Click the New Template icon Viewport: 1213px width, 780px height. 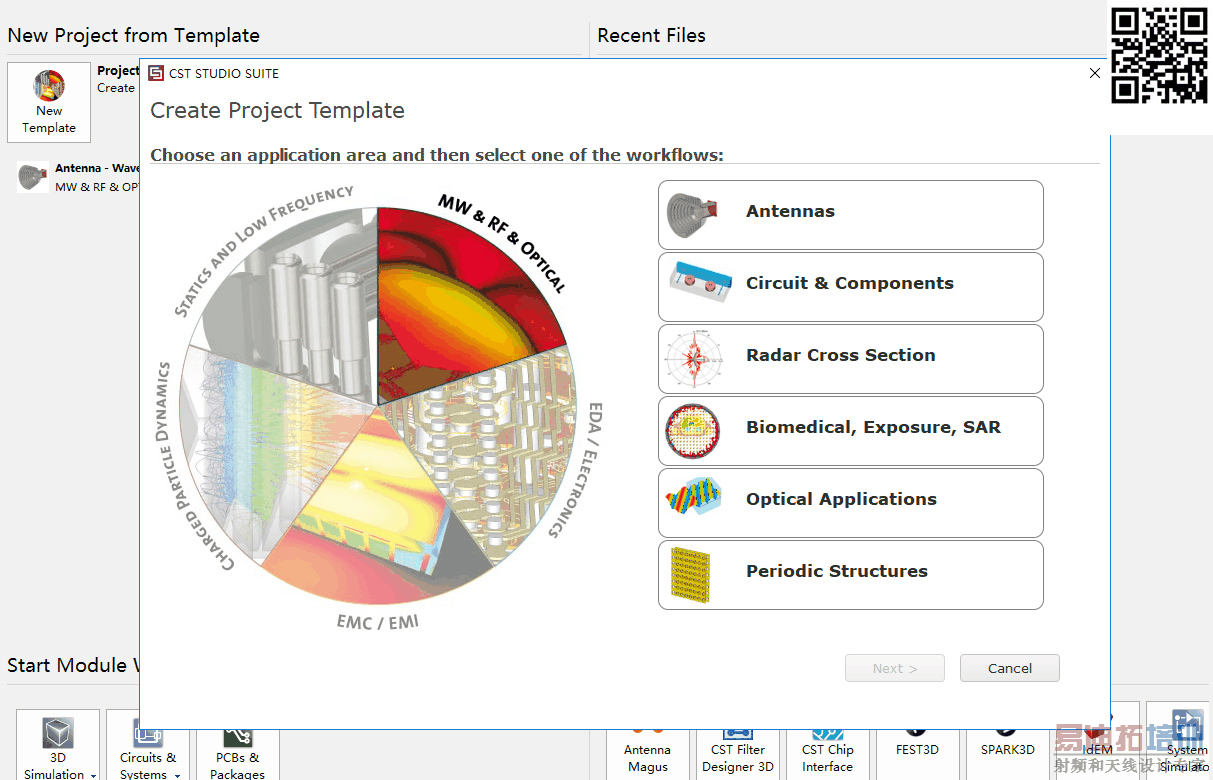click(49, 103)
